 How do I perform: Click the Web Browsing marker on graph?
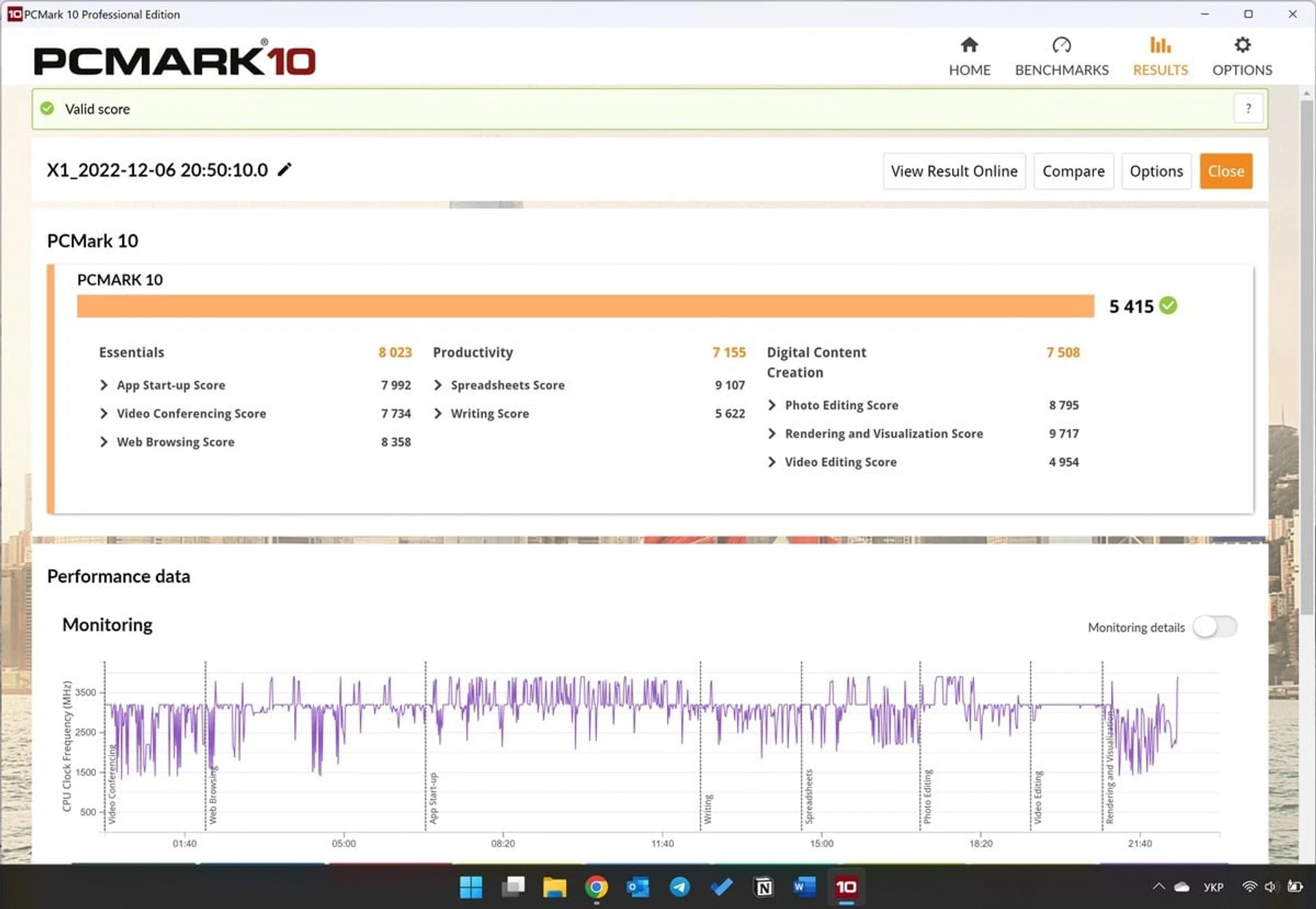point(212,795)
